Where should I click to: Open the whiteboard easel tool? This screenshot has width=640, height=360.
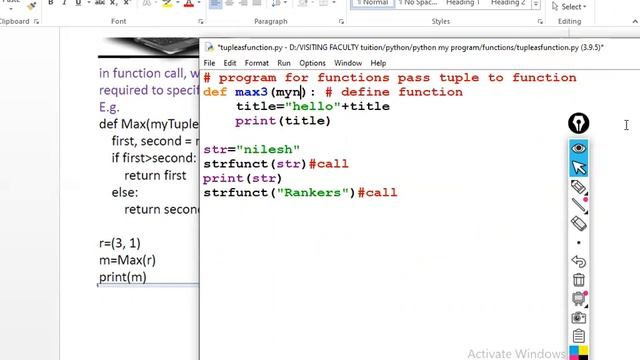pyautogui.click(x=578, y=299)
